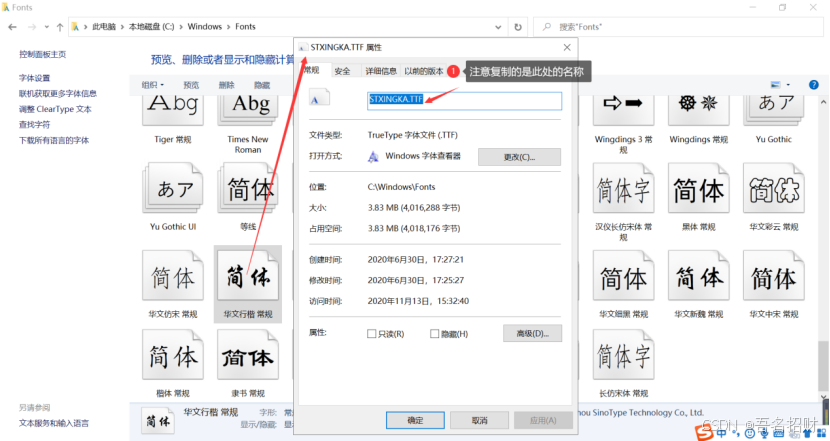
Task: Open the 查找字符 link
Action: (34, 124)
